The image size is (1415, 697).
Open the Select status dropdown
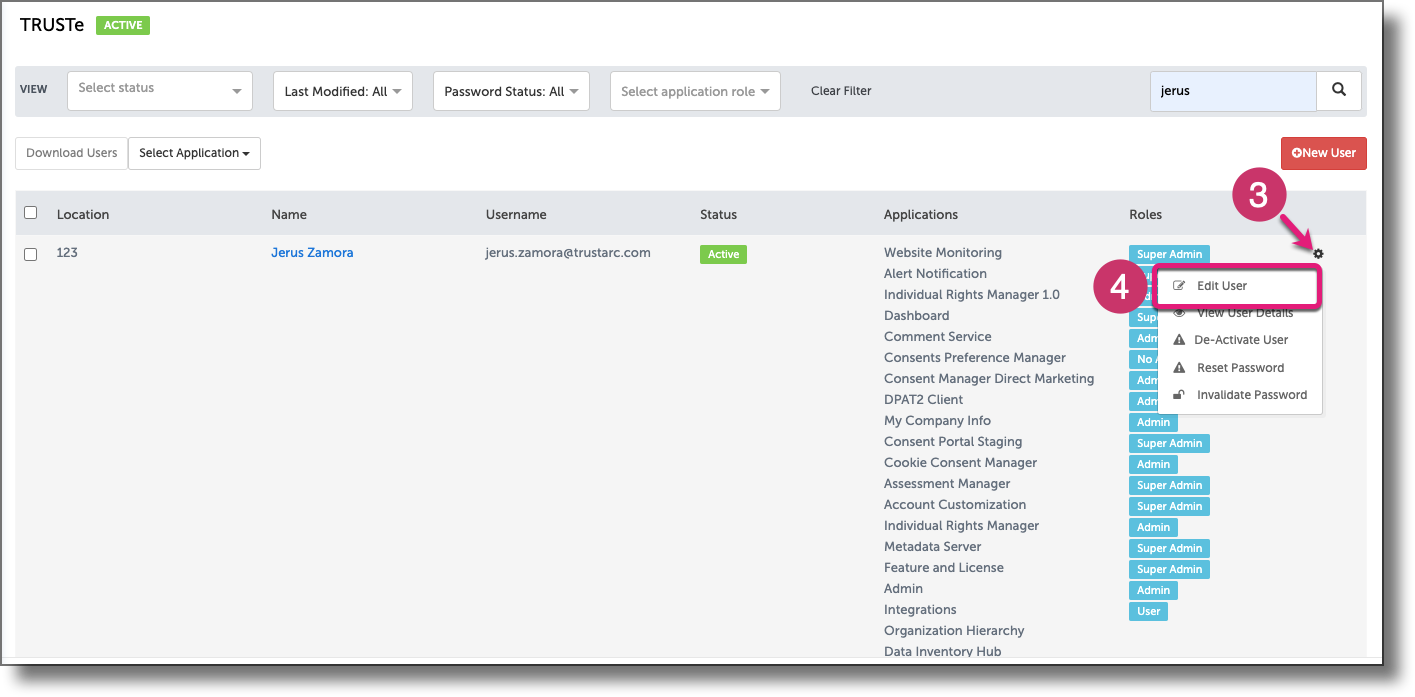pyautogui.click(x=159, y=90)
